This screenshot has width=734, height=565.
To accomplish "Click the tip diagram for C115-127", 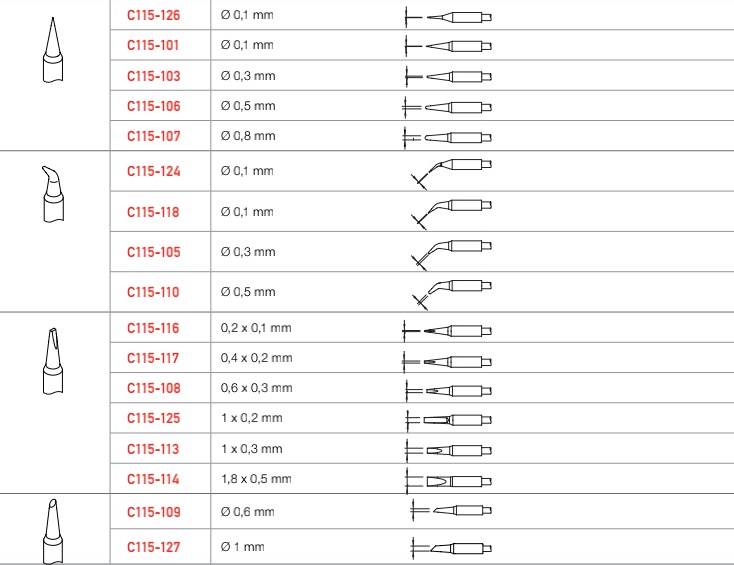I will pos(451,548).
